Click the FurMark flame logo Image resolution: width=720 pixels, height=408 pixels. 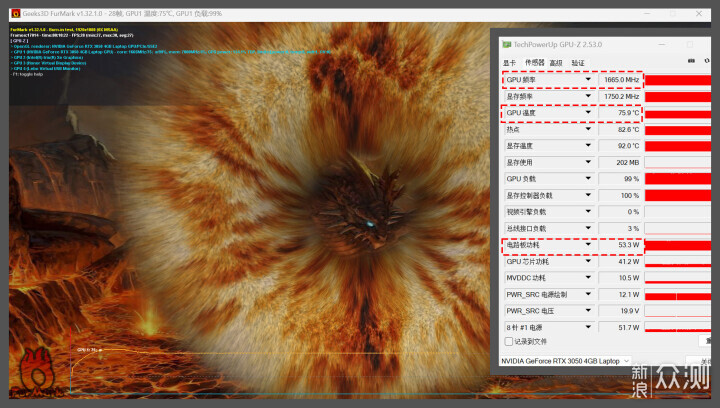point(38,373)
